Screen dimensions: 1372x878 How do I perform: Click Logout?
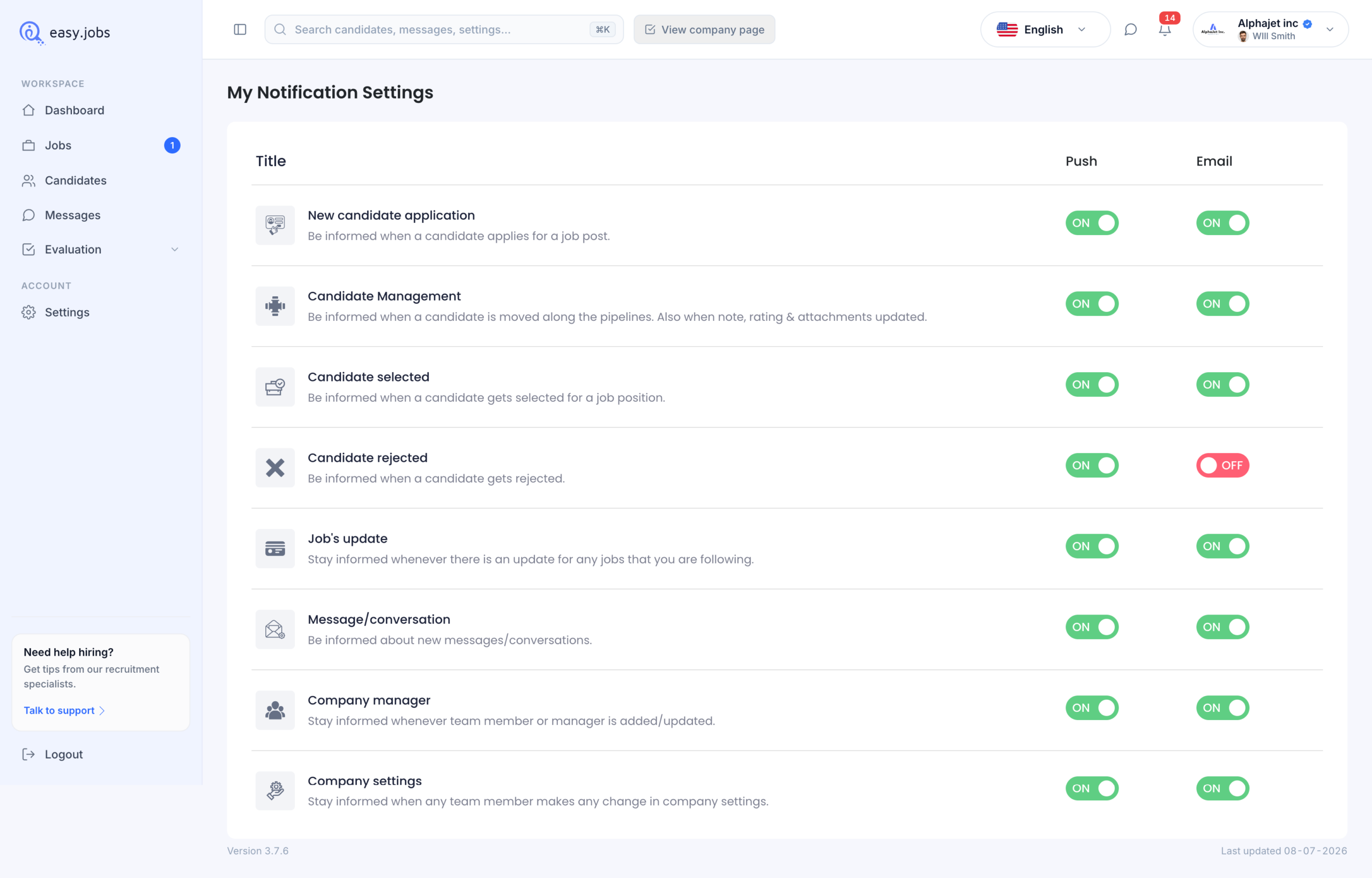coord(53,754)
